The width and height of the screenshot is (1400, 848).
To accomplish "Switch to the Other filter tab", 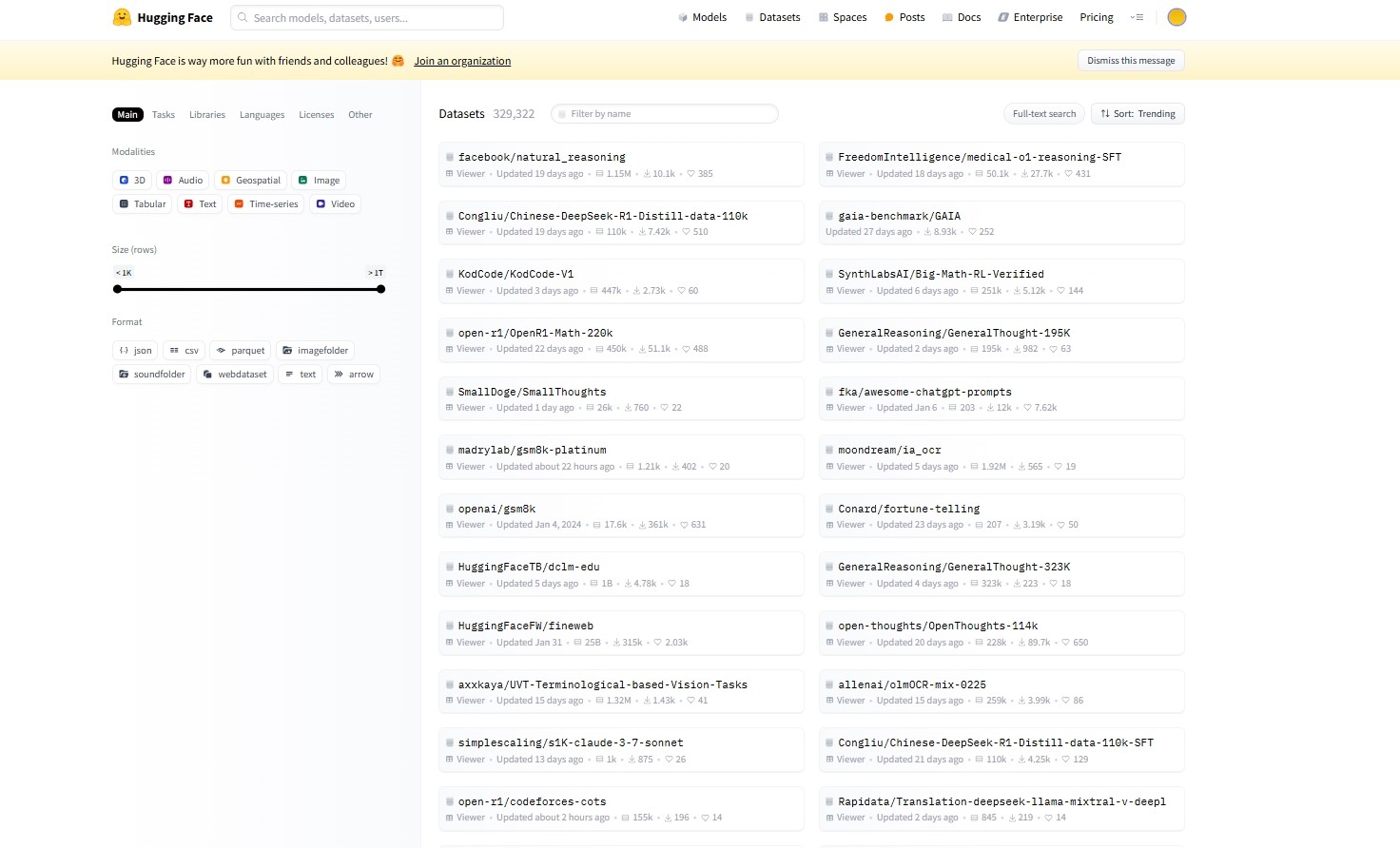I will click(360, 114).
